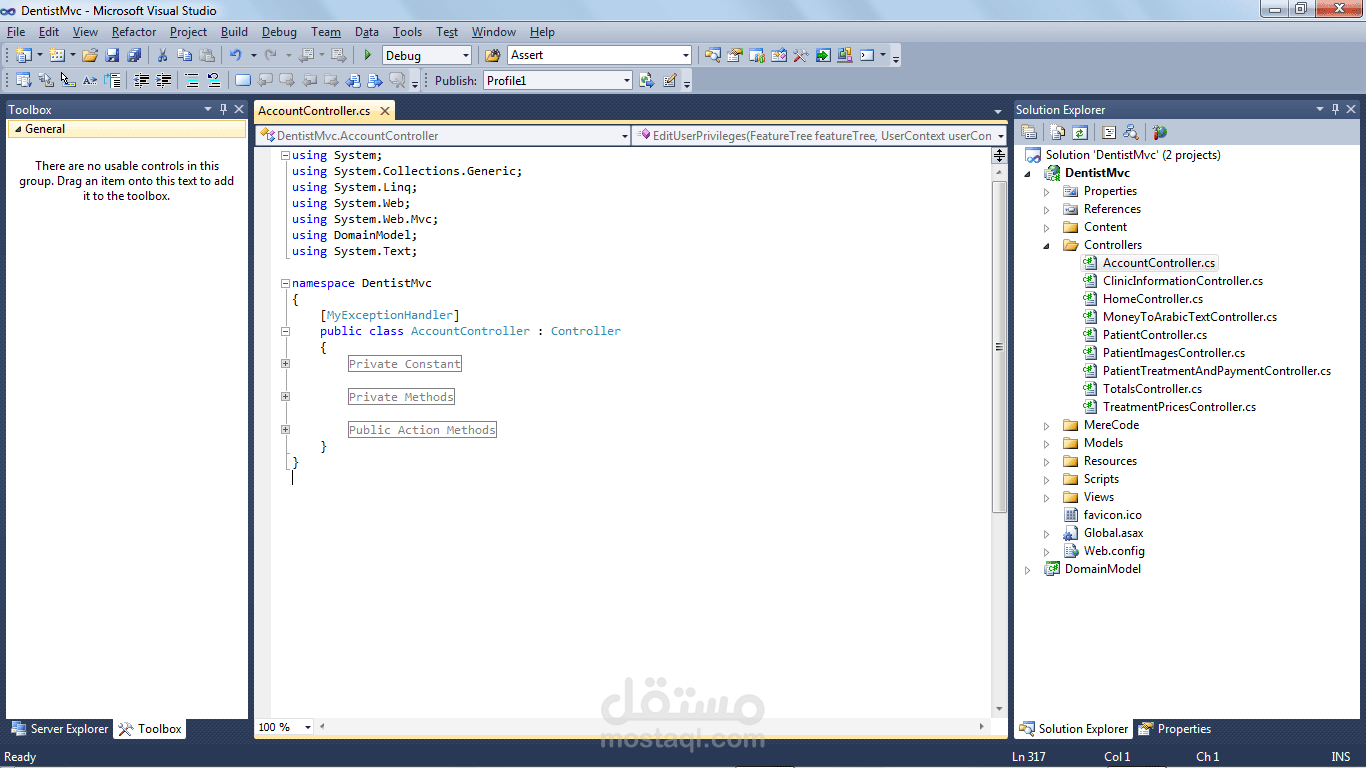The height and width of the screenshot is (768, 1366).
Task: Open the Window menu
Action: coord(494,32)
